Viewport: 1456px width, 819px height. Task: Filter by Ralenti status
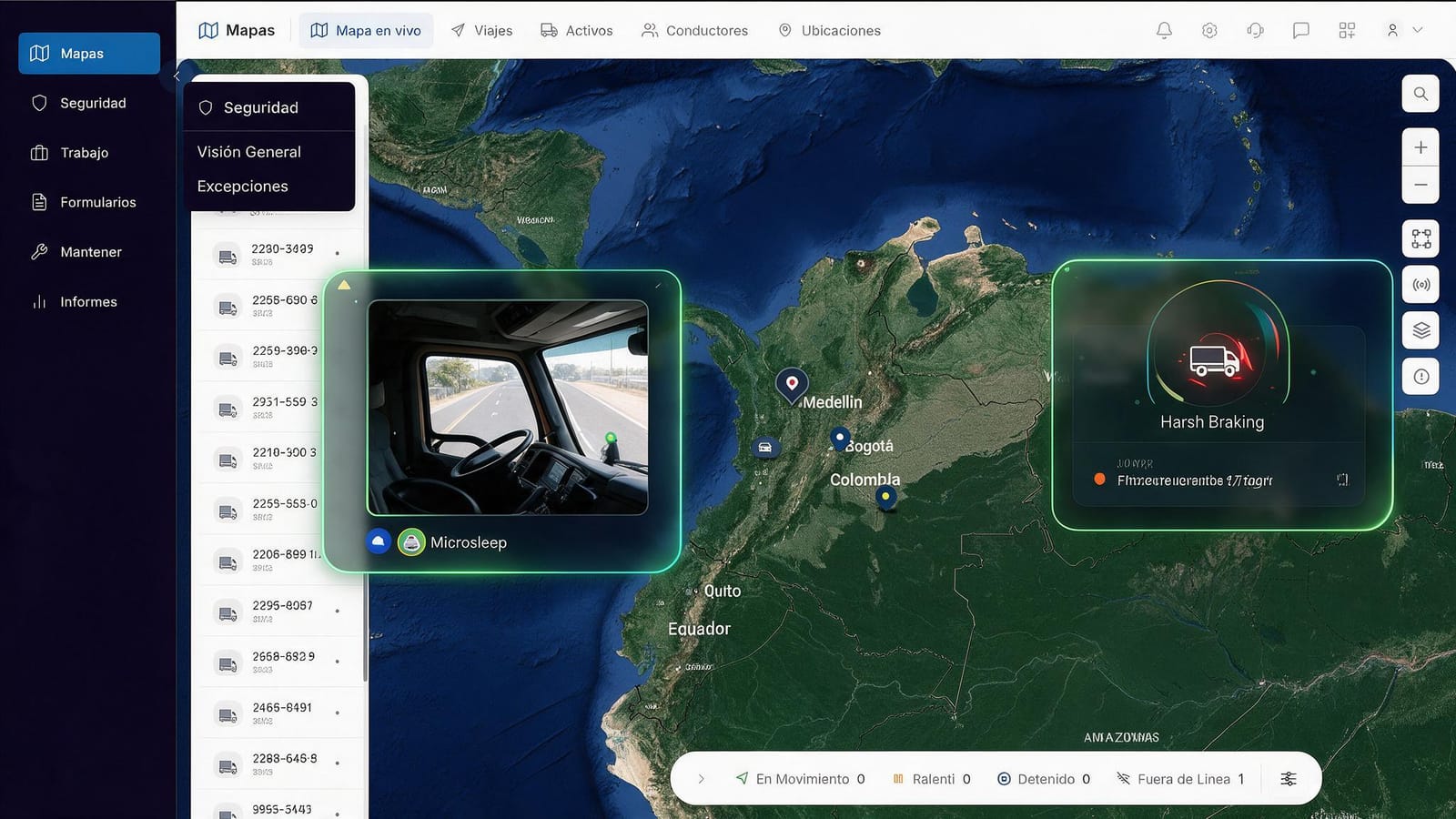tap(932, 779)
